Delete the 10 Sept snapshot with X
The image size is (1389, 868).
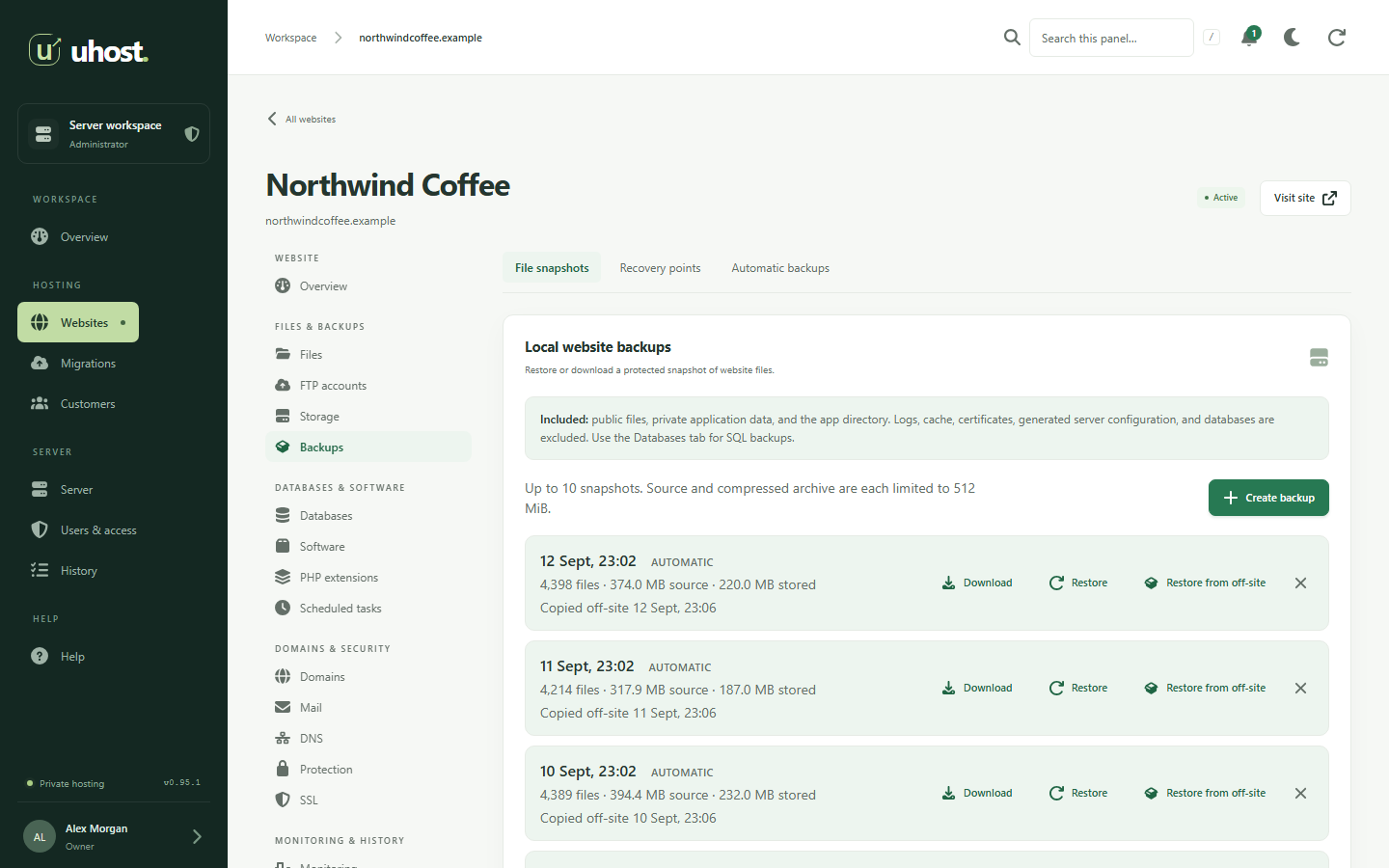[x=1300, y=794]
